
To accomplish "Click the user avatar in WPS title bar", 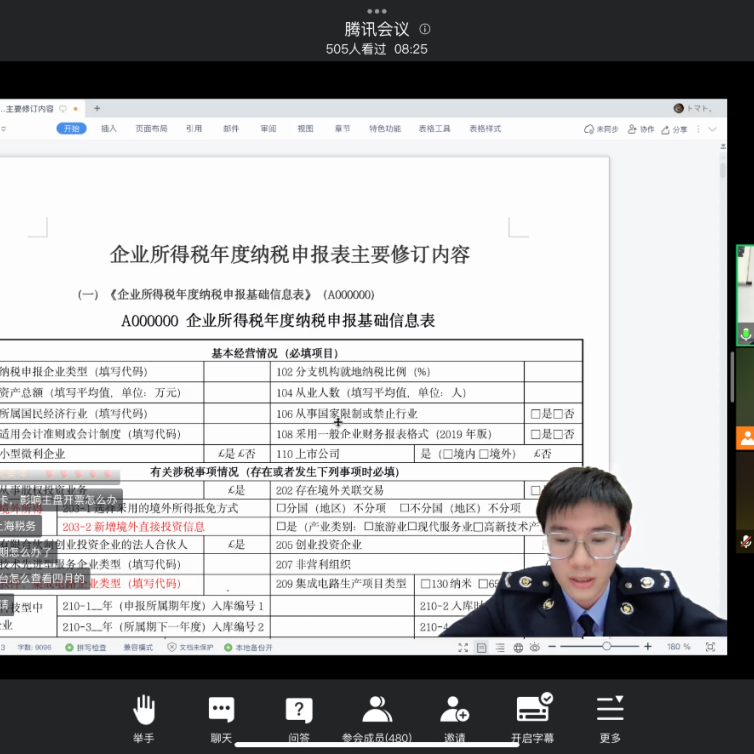I will click(x=679, y=108).
